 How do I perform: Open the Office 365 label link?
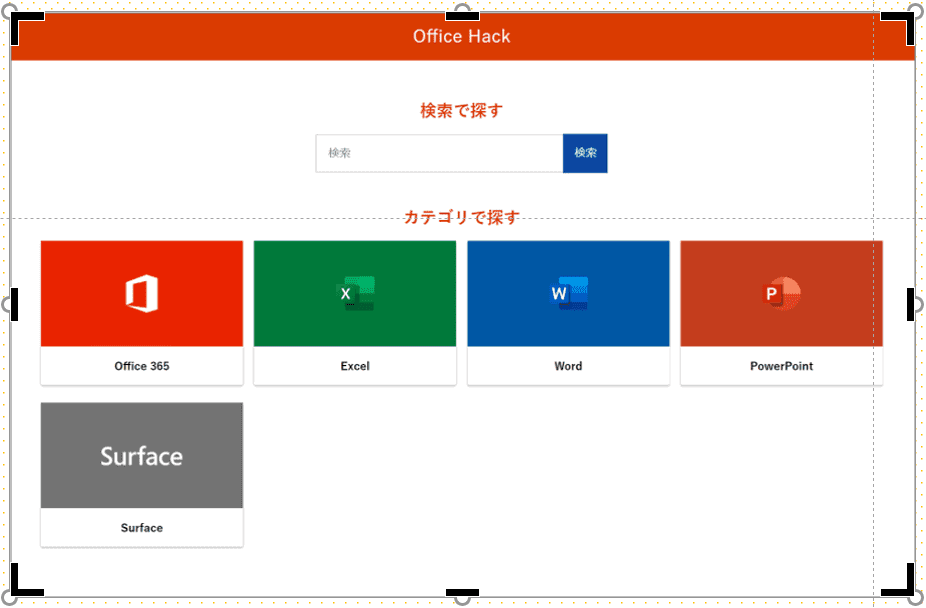tap(142, 366)
